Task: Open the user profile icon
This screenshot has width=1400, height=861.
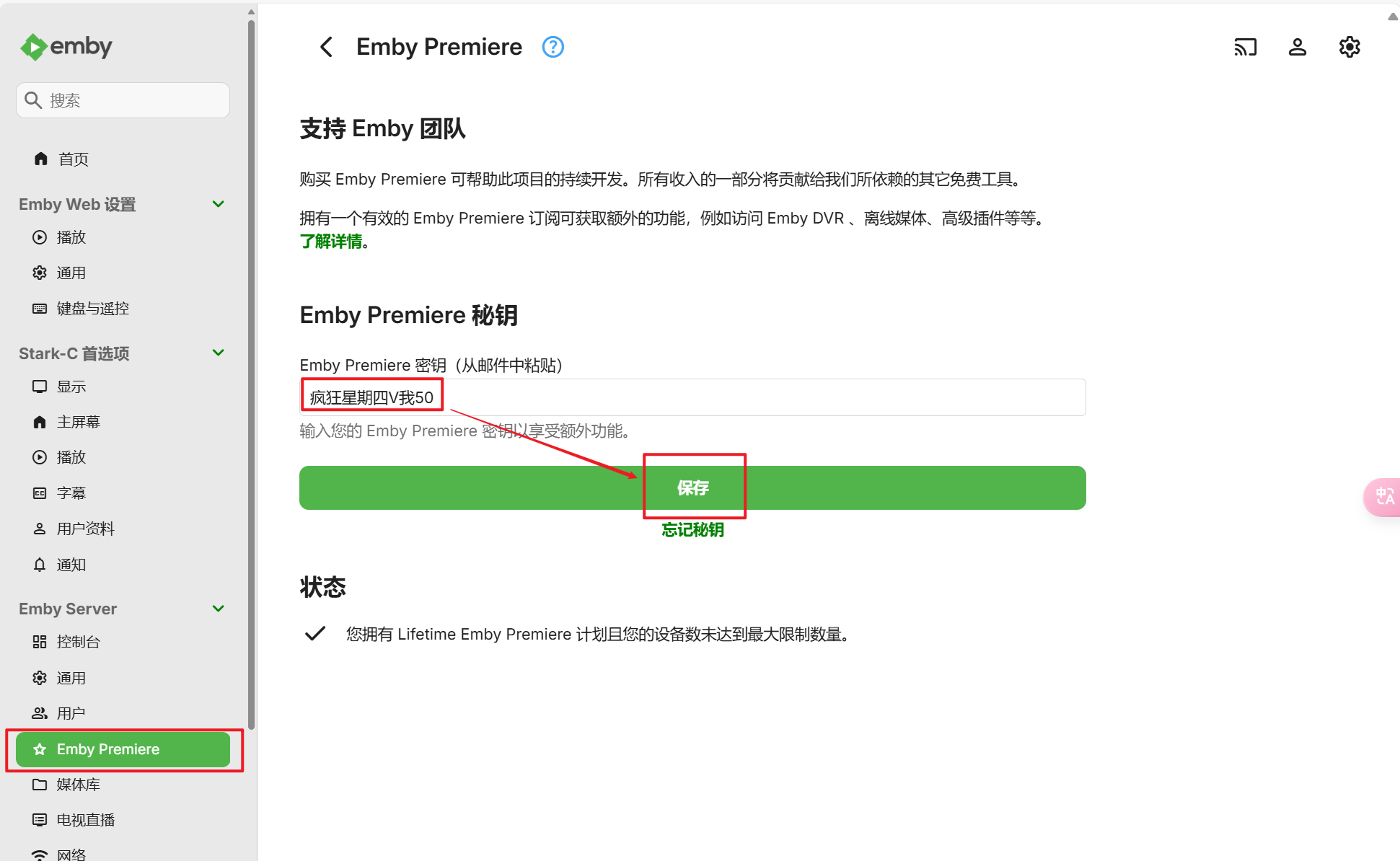Action: pyautogui.click(x=1298, y=47)
